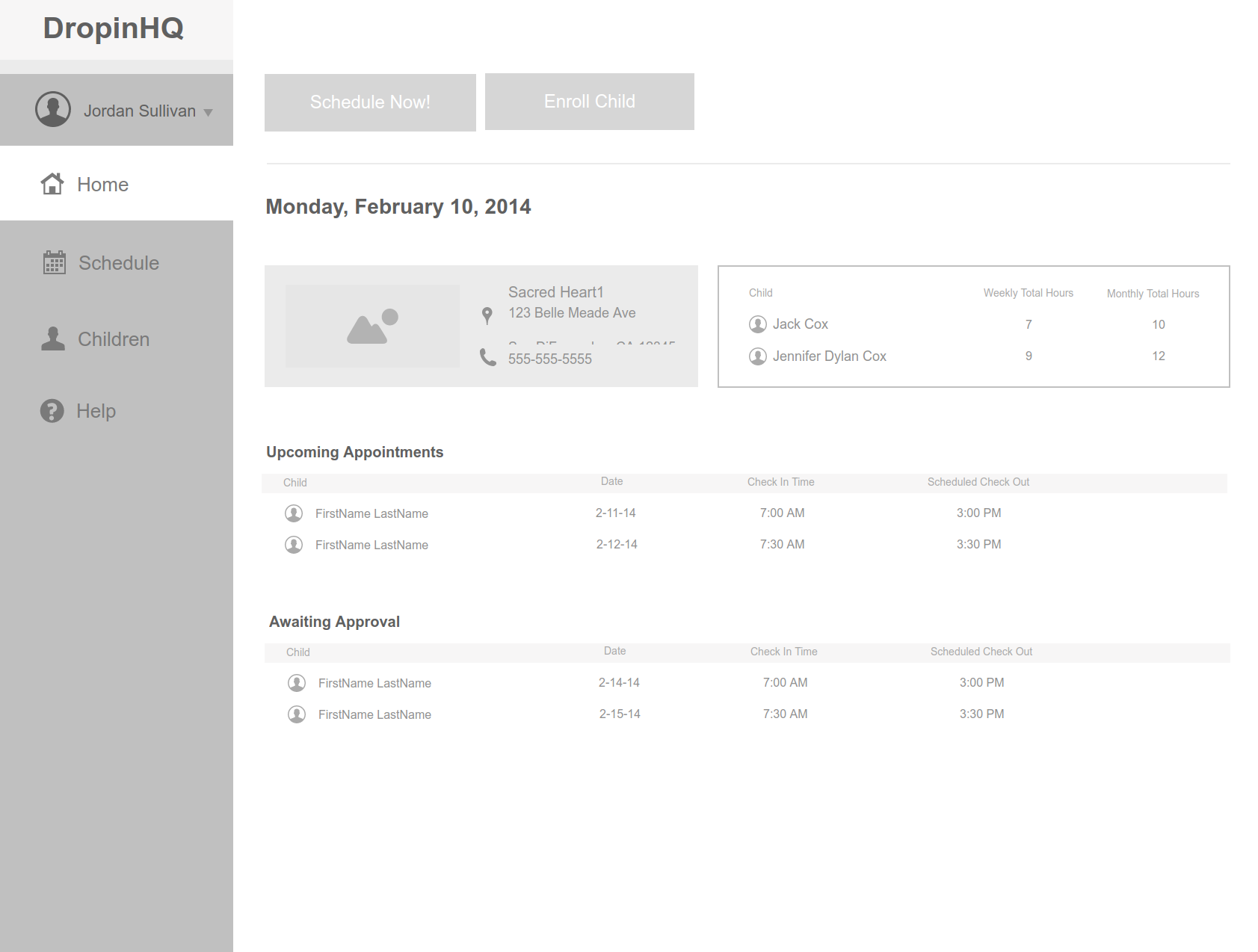Screen dimensions: 1258x952
Task: Click the 555-555-5555 phone number
Action: pyautogui.click(x=550, y=359)
